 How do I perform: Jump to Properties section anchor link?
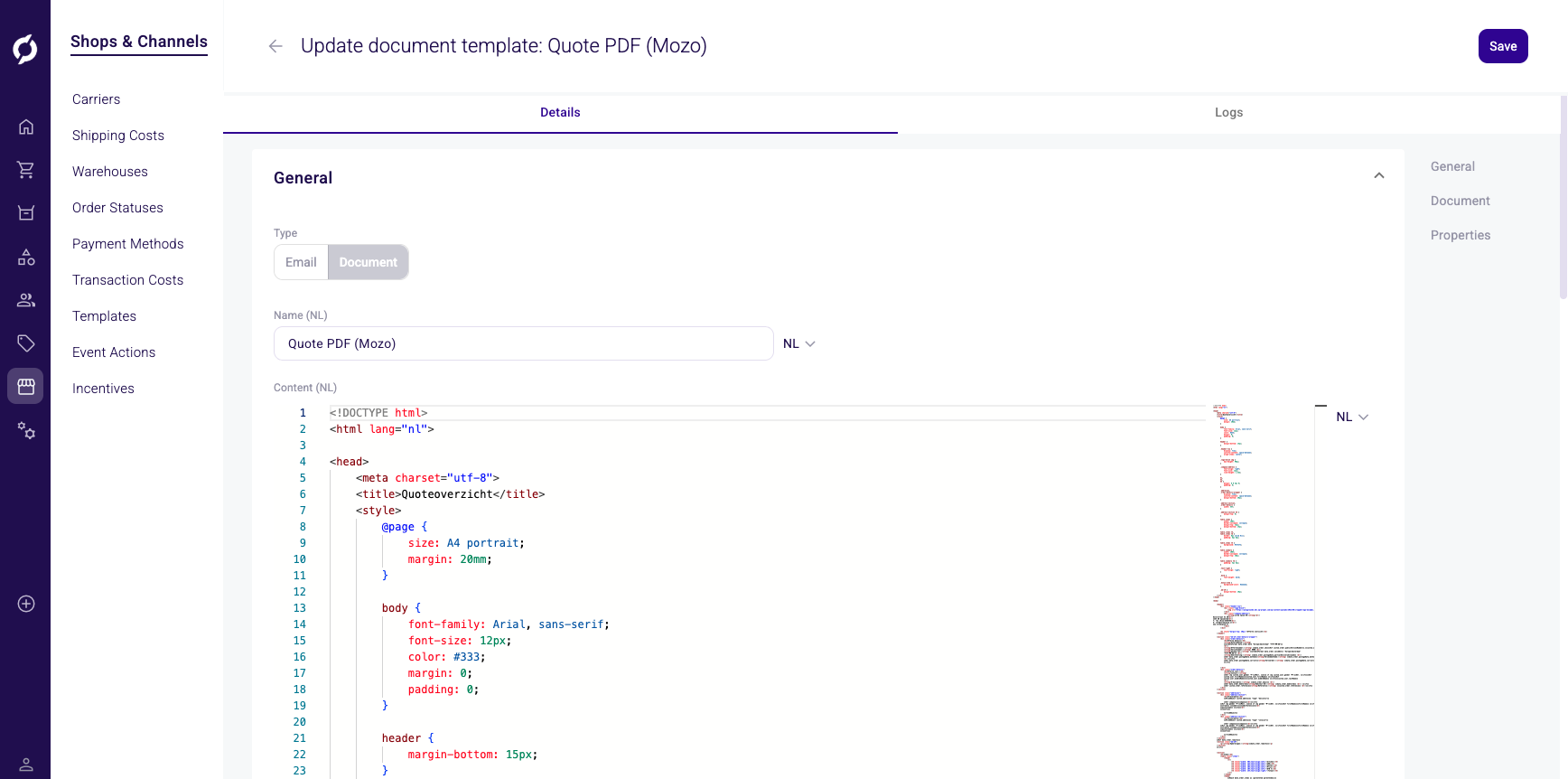click(x=1461, y=235)
